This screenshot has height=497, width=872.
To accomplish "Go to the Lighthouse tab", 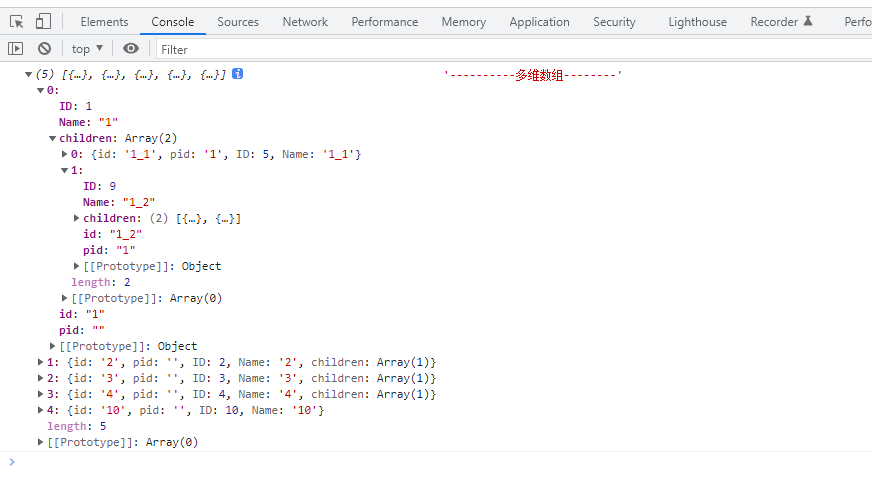I will tap(697, 21).
